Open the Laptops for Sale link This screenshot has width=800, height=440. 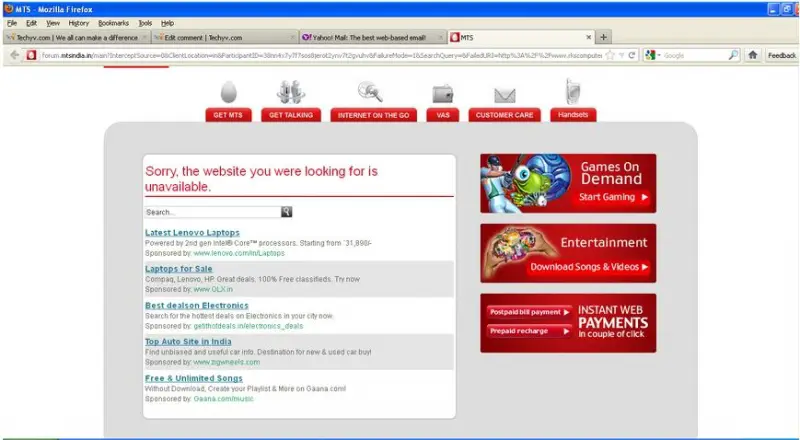[179, 268]
